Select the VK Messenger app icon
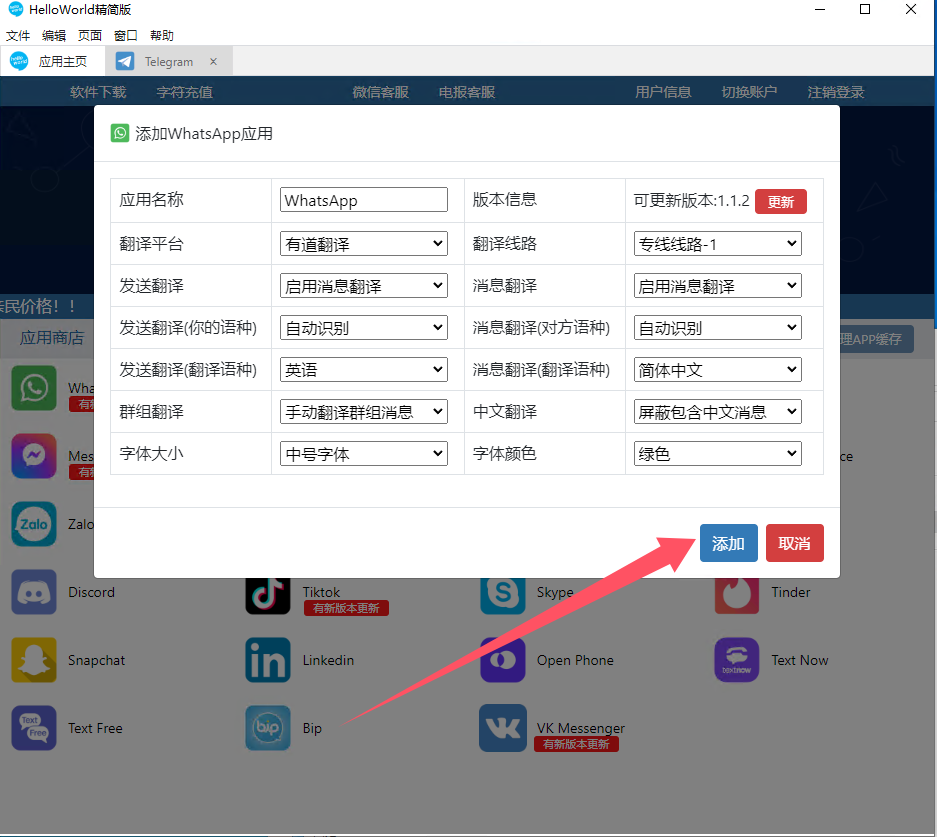Viewport: 937px width, 837px height. [x=503, y=728]
